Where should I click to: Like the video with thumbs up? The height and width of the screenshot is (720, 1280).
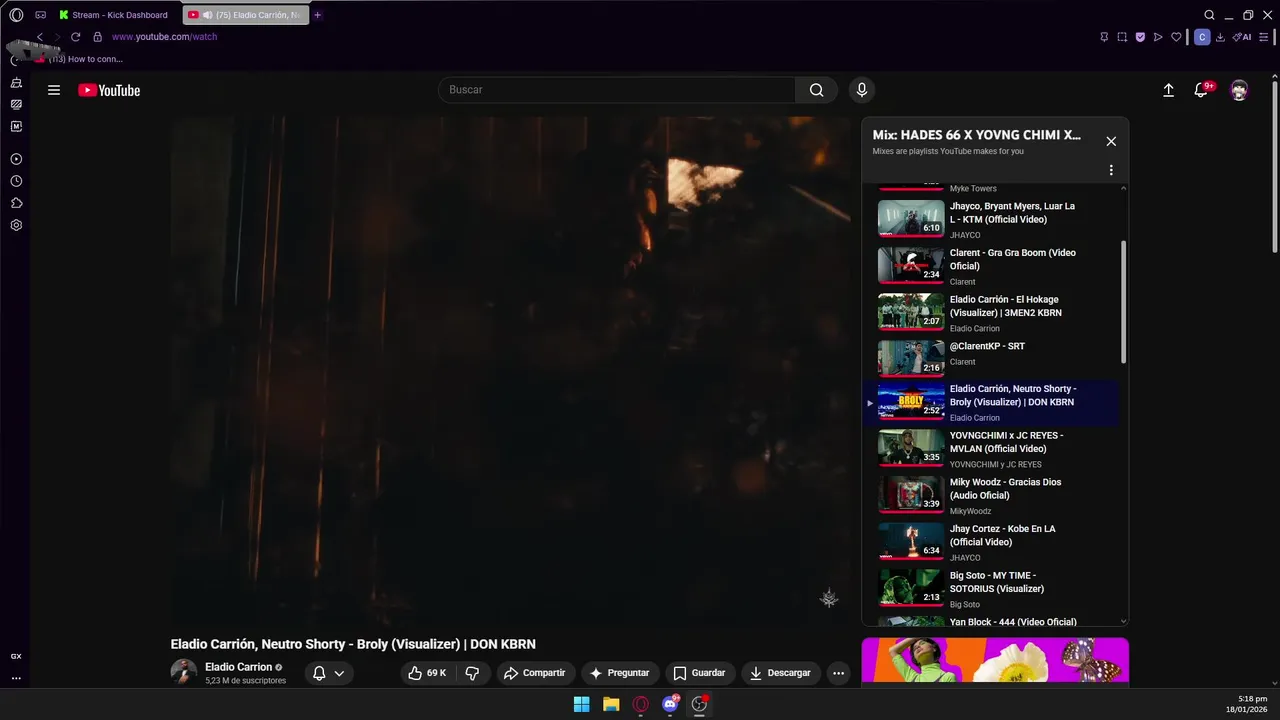(426, 673)
